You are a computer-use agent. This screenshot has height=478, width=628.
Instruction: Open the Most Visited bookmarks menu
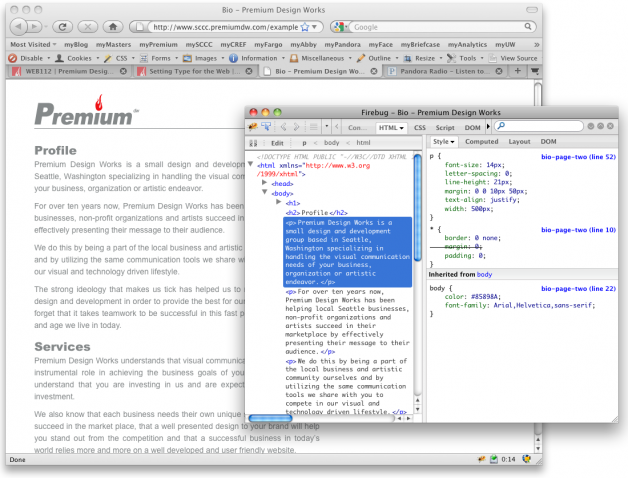tap(33, 44)
